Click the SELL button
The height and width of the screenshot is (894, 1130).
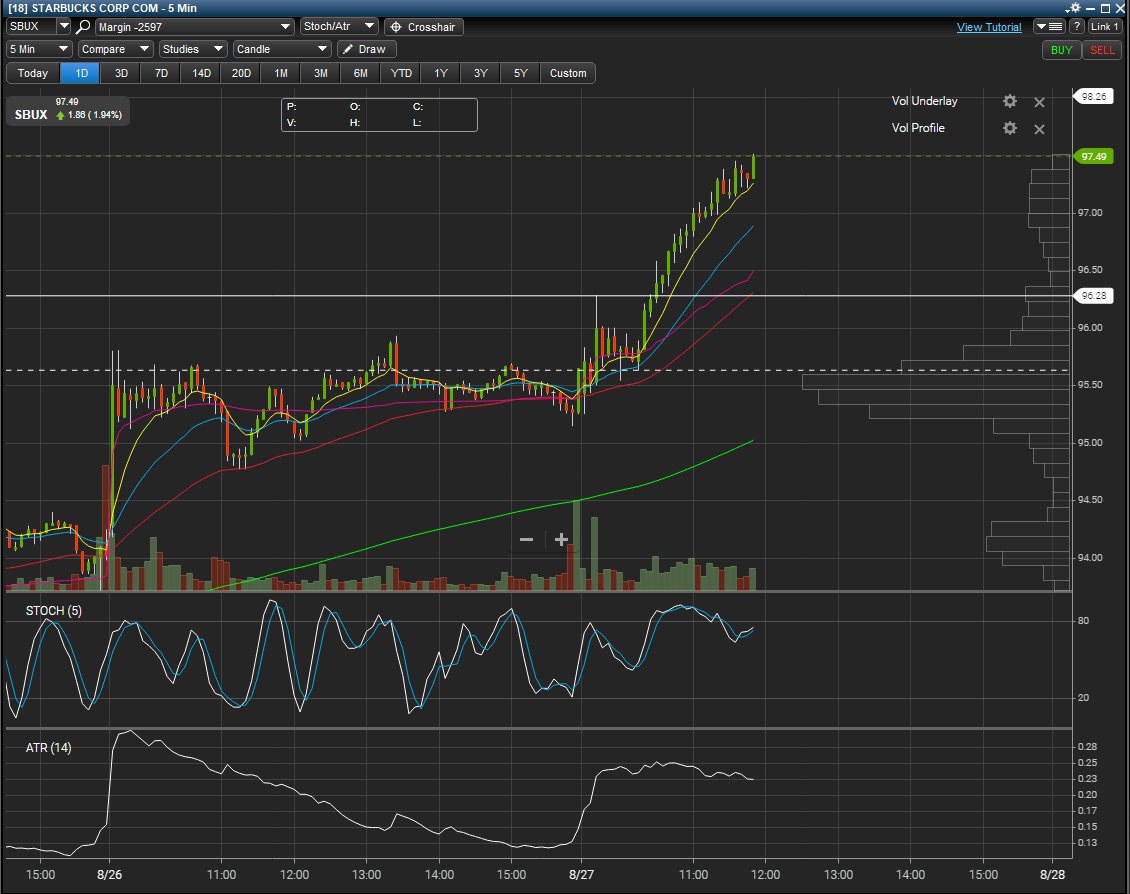tap(1102, 50)
